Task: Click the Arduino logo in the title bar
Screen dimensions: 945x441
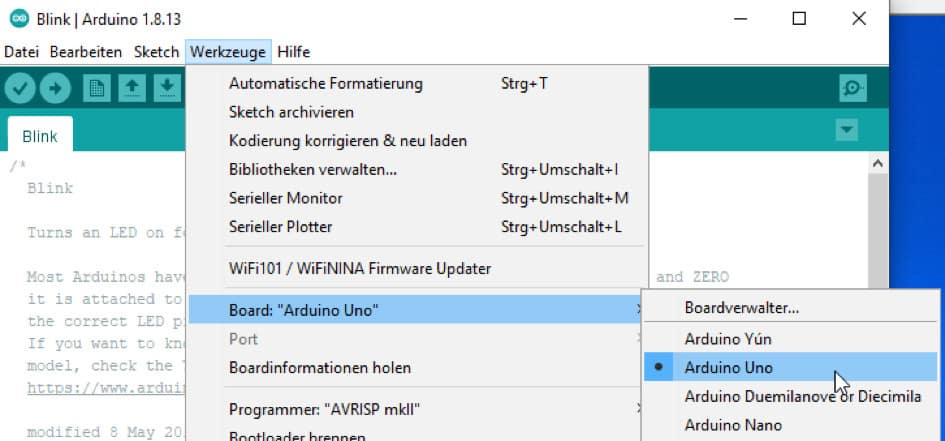Action: [19, 19]
